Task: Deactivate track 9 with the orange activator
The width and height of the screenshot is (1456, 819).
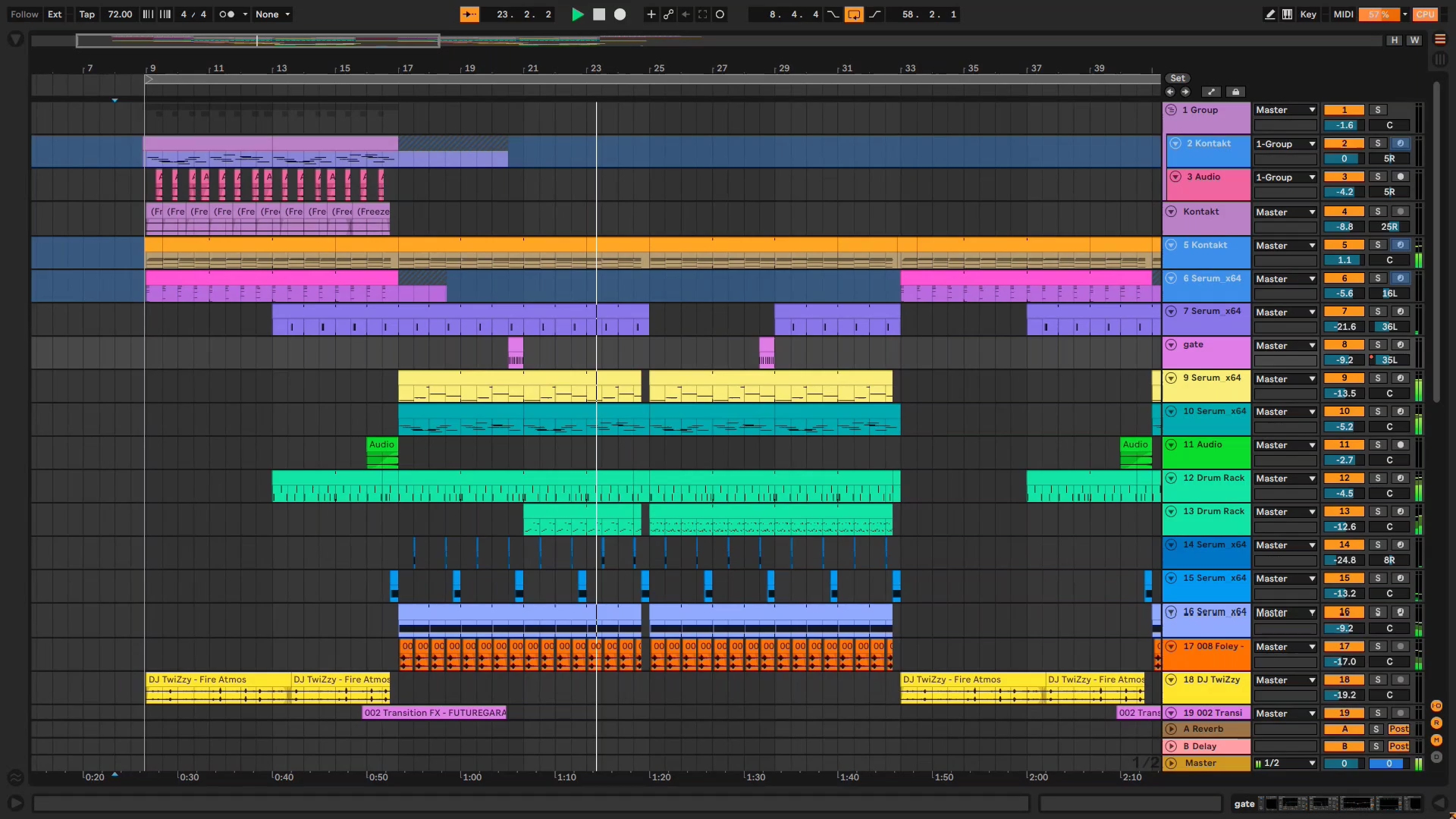Action: 1344,378
